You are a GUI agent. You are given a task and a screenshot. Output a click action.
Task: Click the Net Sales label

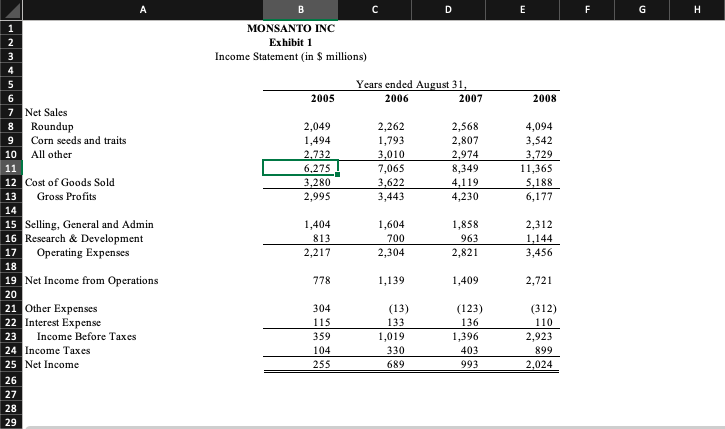point(46,112)
